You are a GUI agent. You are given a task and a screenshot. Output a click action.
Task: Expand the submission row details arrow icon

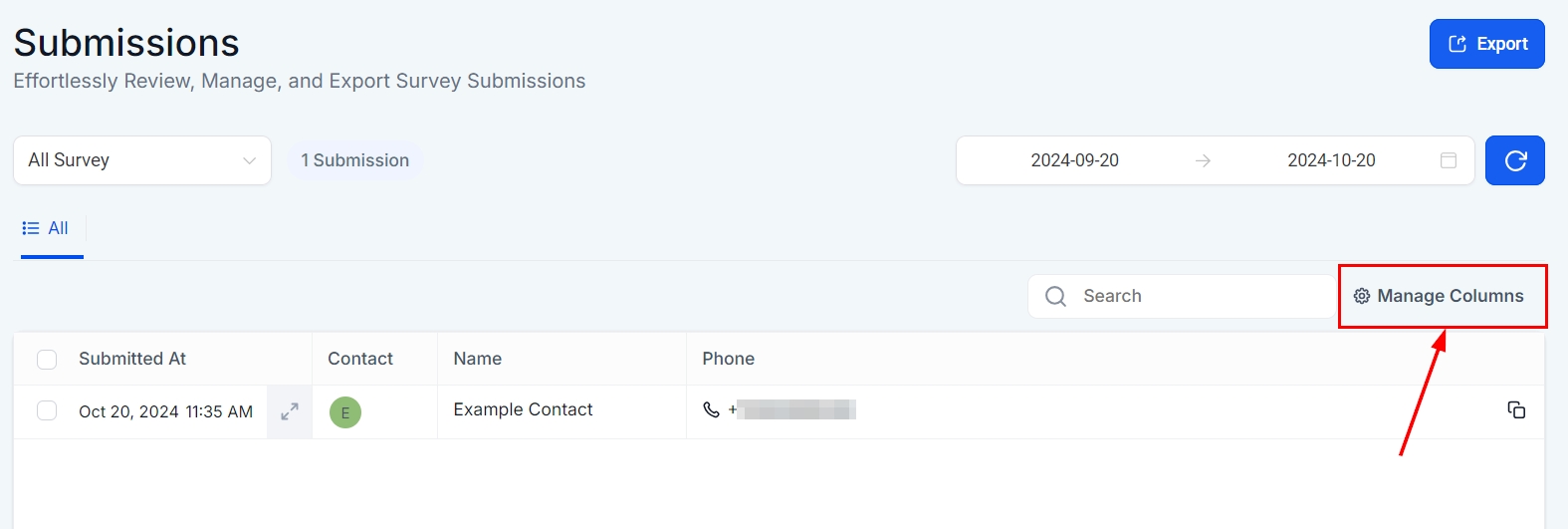click(x=290, y=411)
